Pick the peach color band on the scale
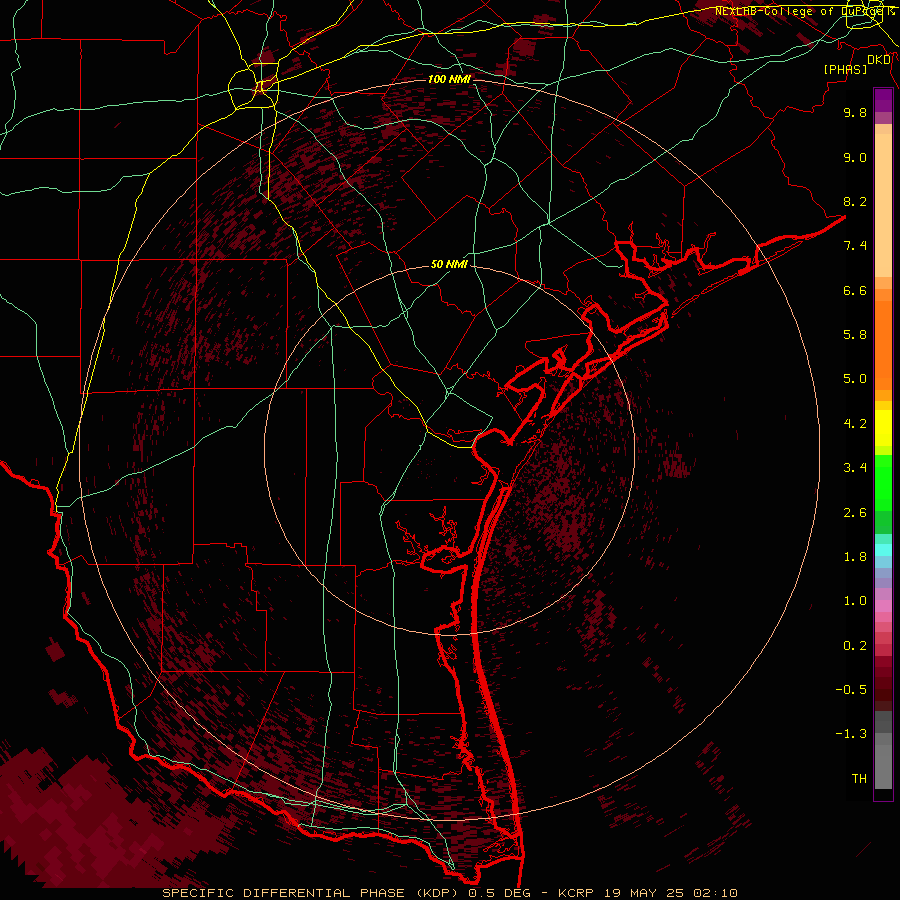This screenshot has height=900, width=900. pyautogui.click(x=883, y=205)
